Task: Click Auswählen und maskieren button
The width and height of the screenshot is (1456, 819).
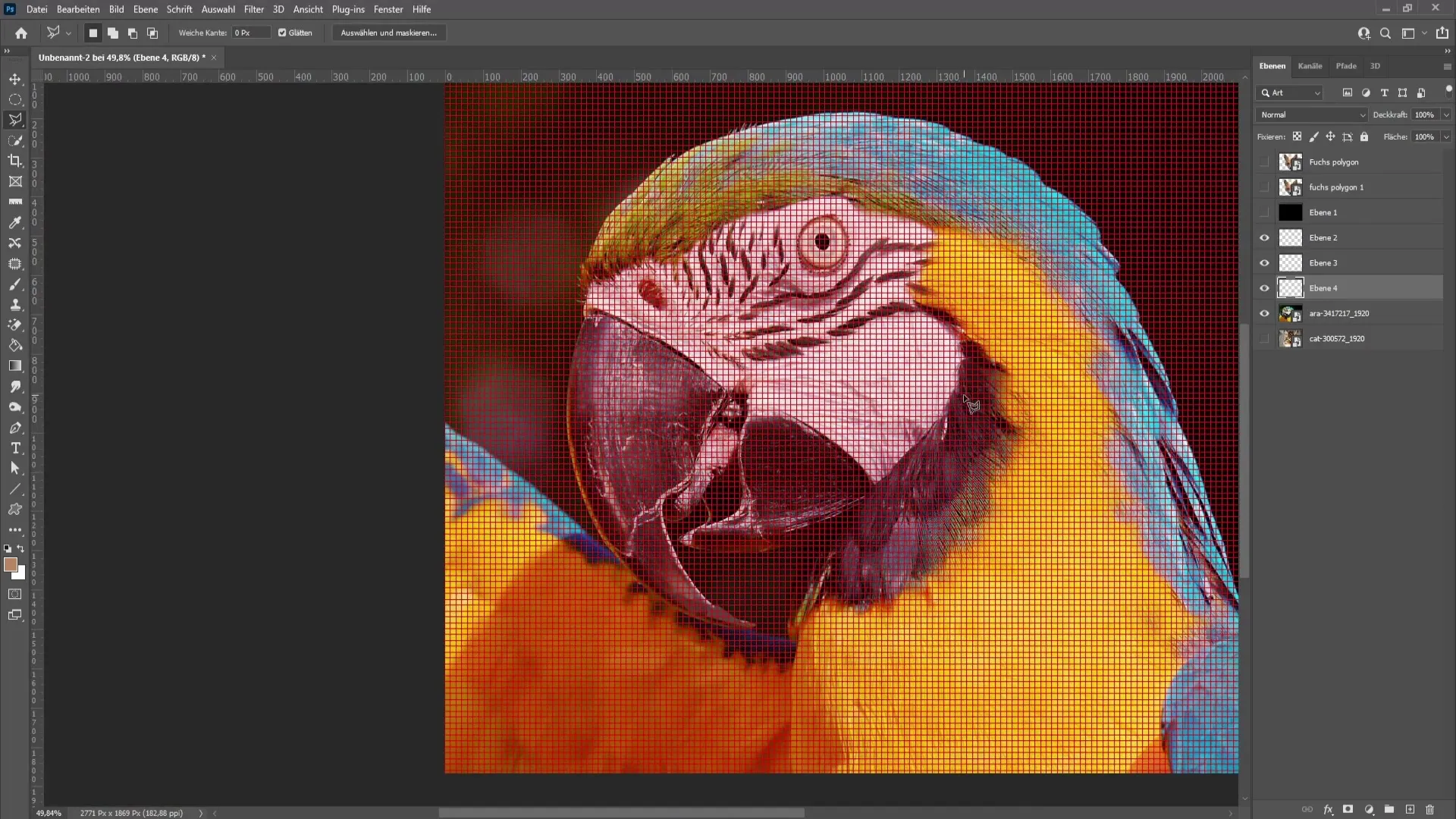Action: [x=389, y=33]
